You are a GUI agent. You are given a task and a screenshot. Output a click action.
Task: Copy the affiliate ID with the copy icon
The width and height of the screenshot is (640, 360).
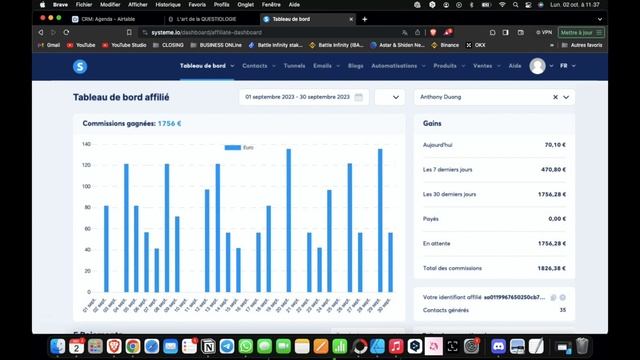point(553,298)
